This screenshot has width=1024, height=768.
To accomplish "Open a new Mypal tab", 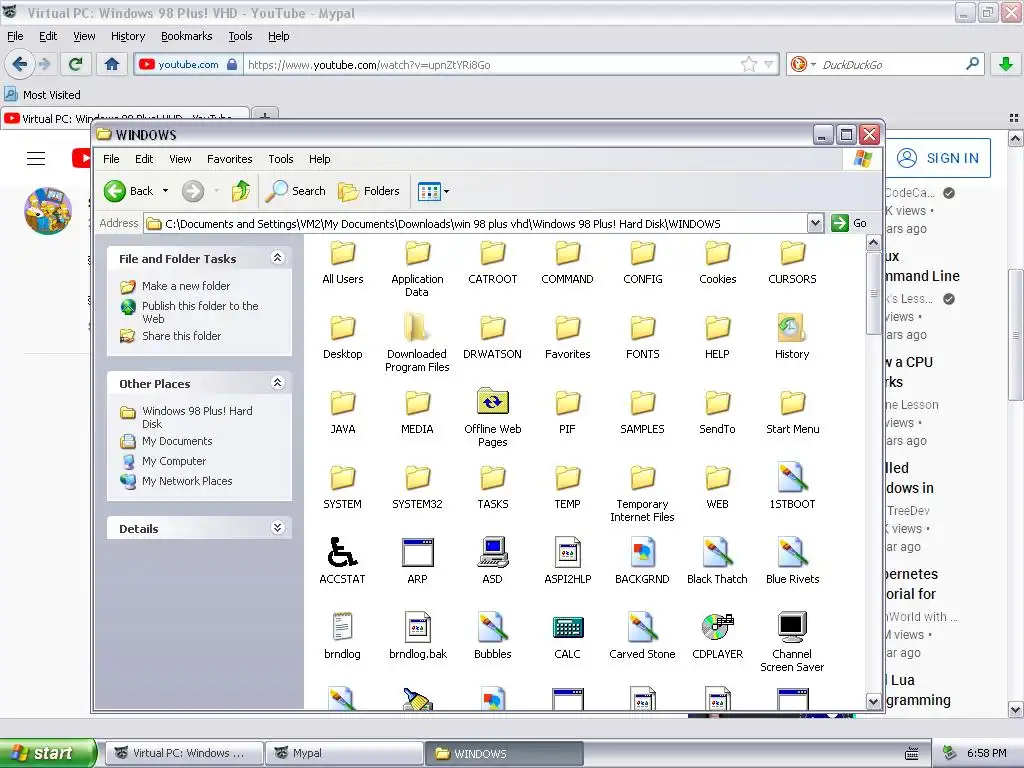I will click(264, 116).
